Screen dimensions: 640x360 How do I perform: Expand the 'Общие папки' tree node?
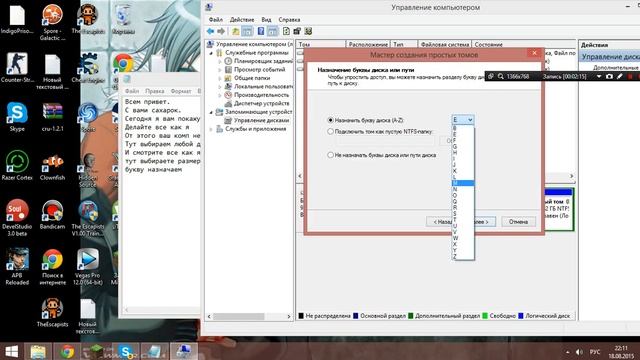(x=220, y=78)
